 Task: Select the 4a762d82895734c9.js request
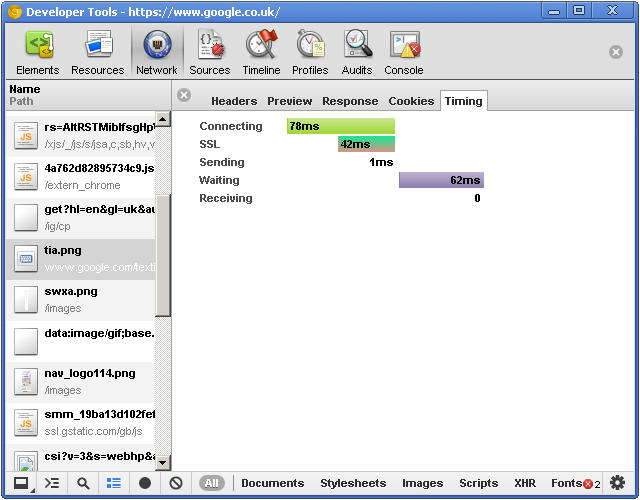click(81, 177)
